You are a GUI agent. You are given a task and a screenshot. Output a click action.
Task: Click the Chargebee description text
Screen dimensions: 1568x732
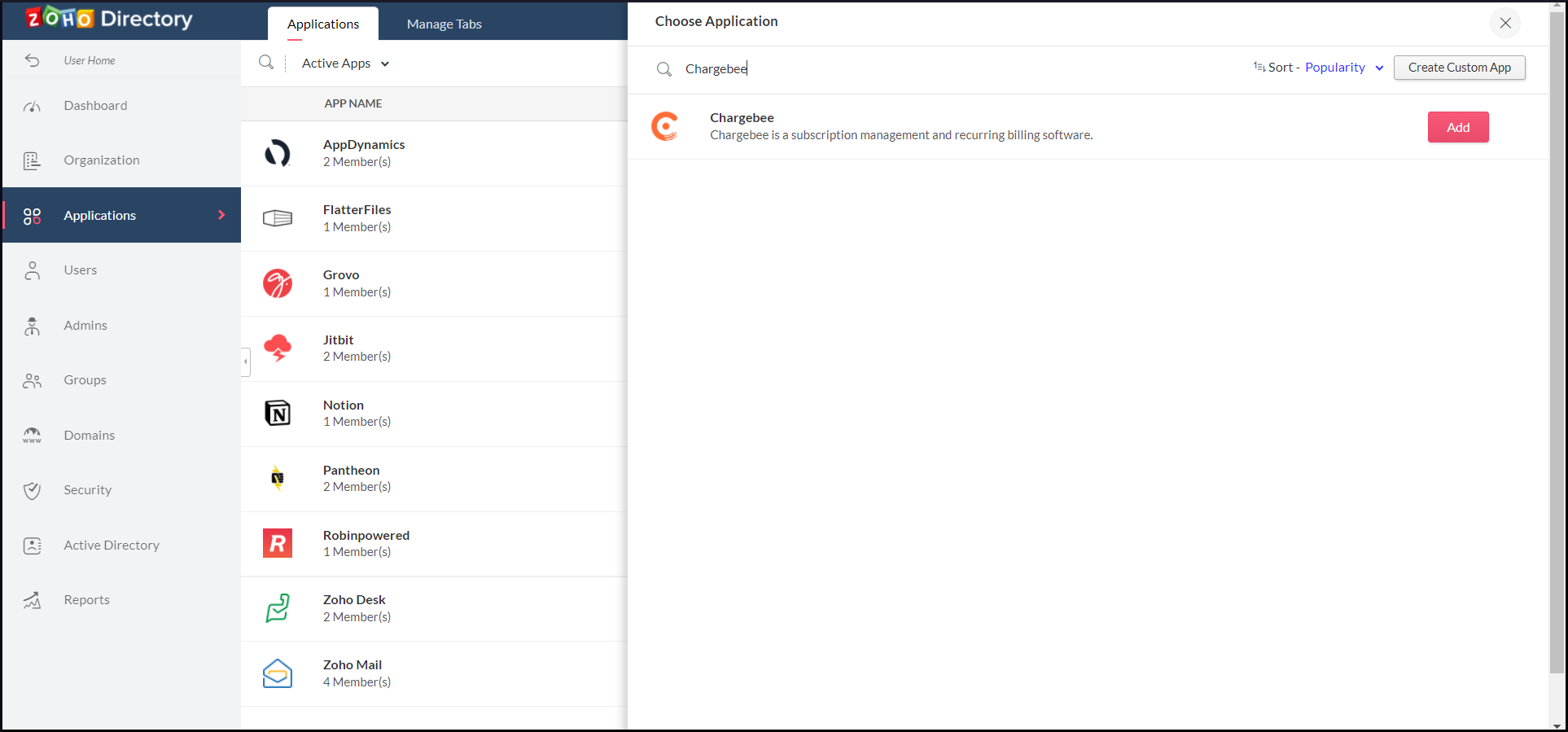click(901, 135)
